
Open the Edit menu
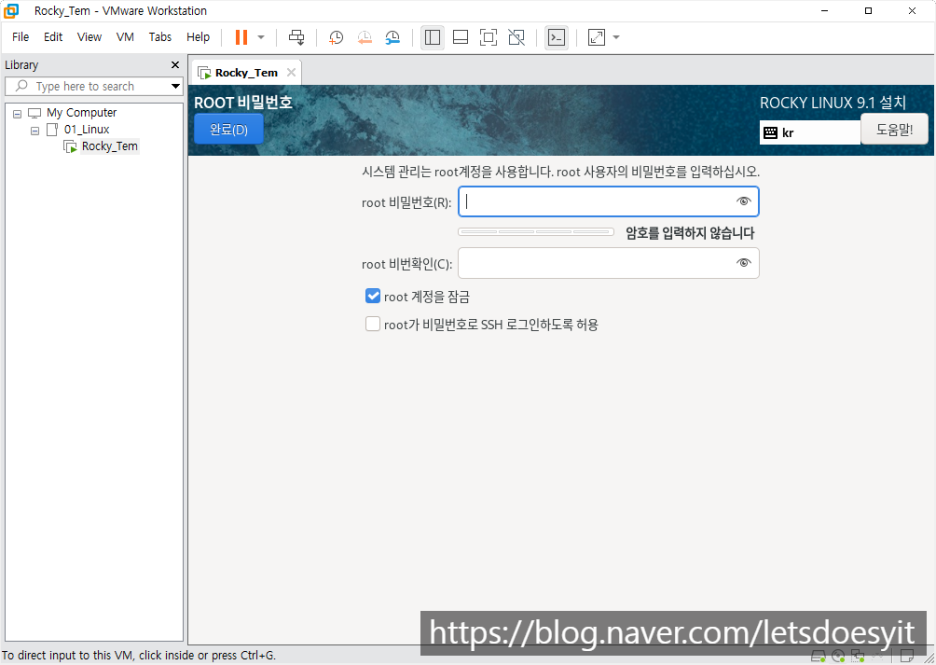click(x=53, y=37)
